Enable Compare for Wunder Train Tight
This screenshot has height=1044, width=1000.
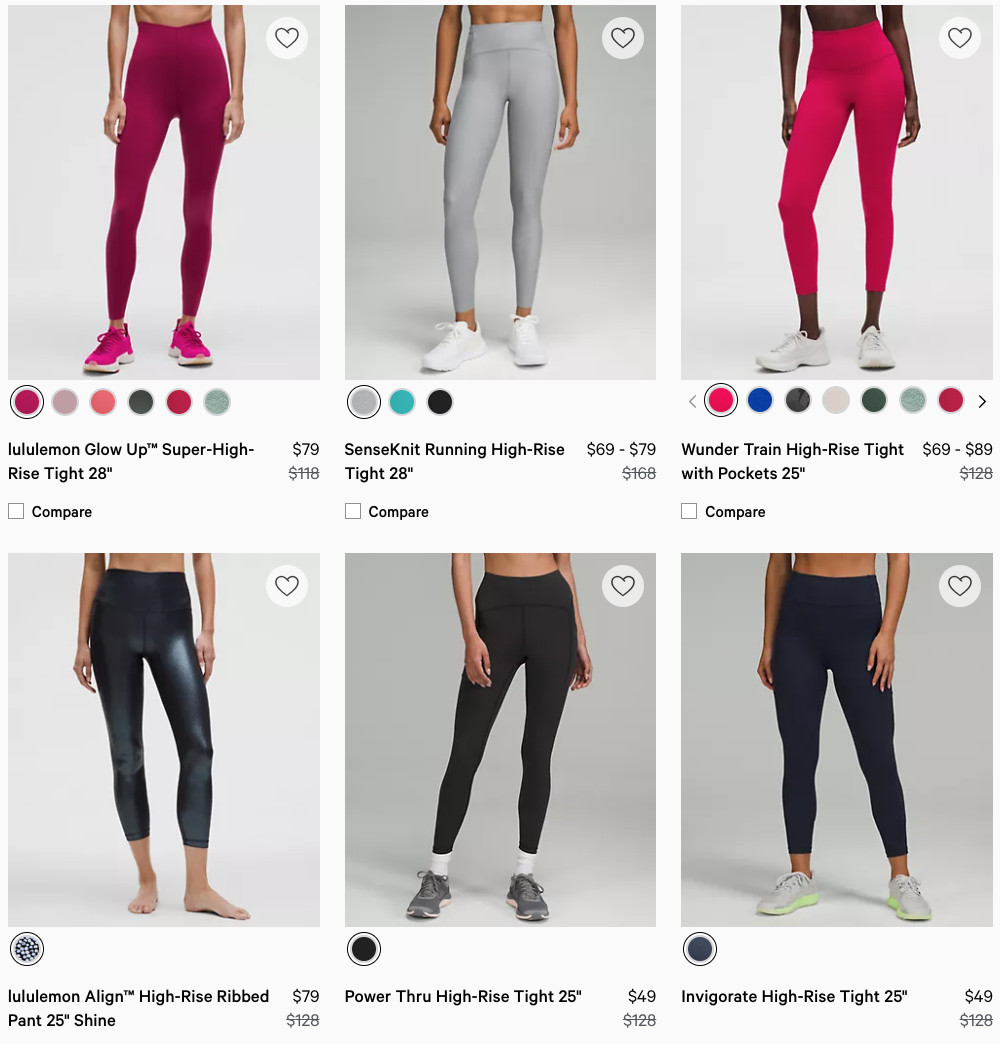(689, 511)
